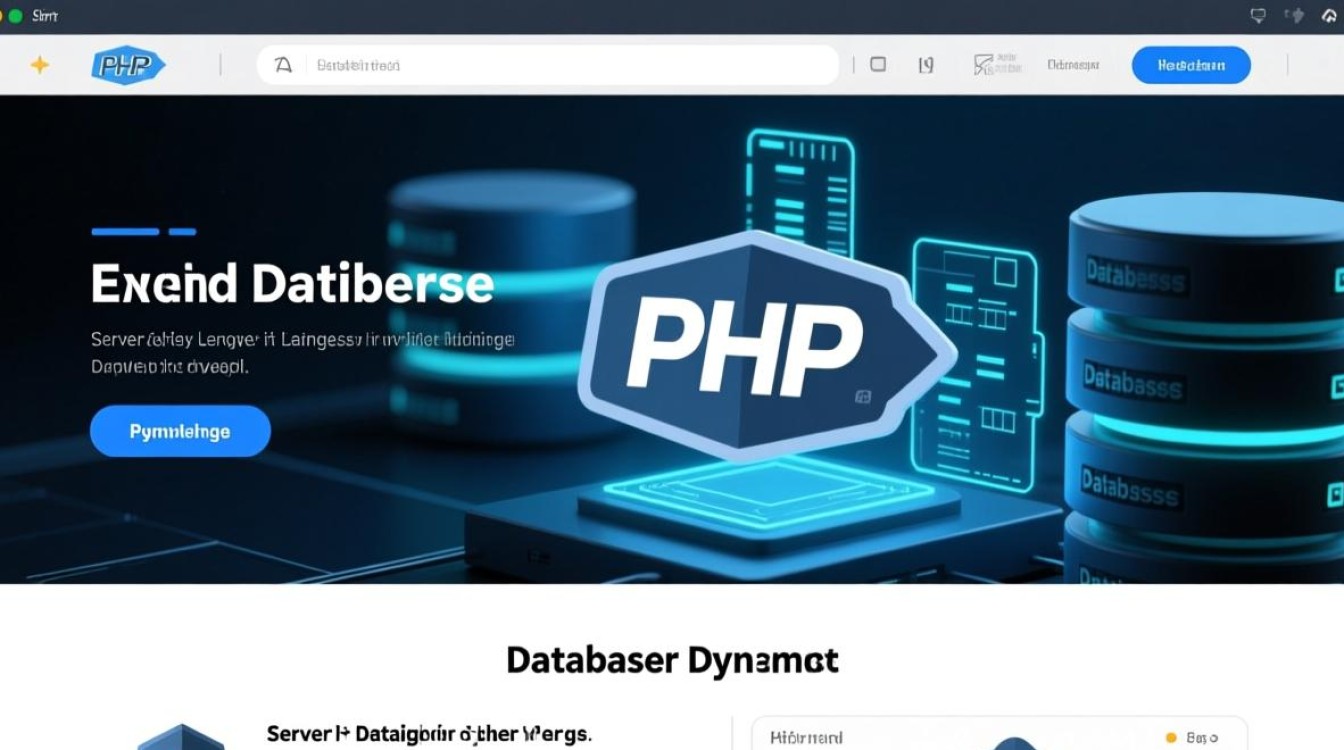The image size is (1344, 750).
Task: Click the square outline icon in the toolbar
Action: [x=877, y=64]
